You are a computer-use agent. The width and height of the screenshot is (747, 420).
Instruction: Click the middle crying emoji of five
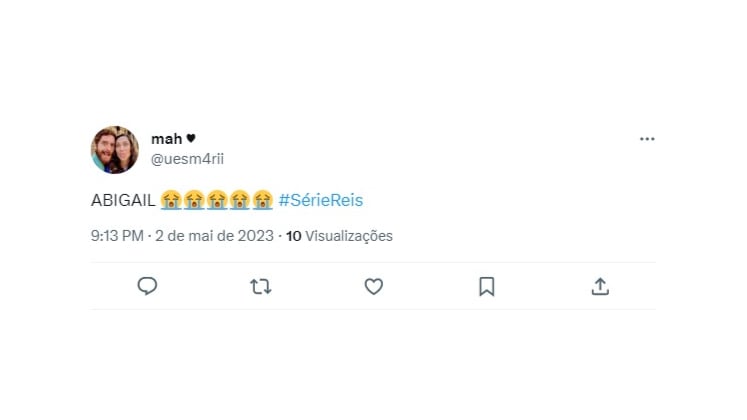[x=217, y=200]
